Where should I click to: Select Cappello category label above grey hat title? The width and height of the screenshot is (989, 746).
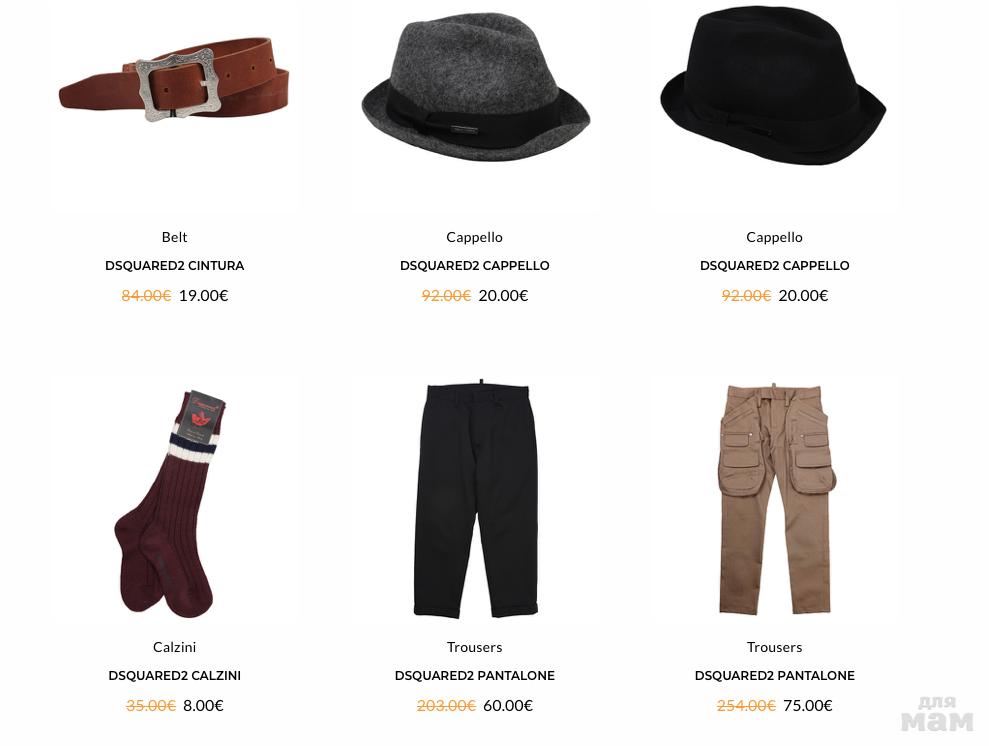tap(474, 237)
